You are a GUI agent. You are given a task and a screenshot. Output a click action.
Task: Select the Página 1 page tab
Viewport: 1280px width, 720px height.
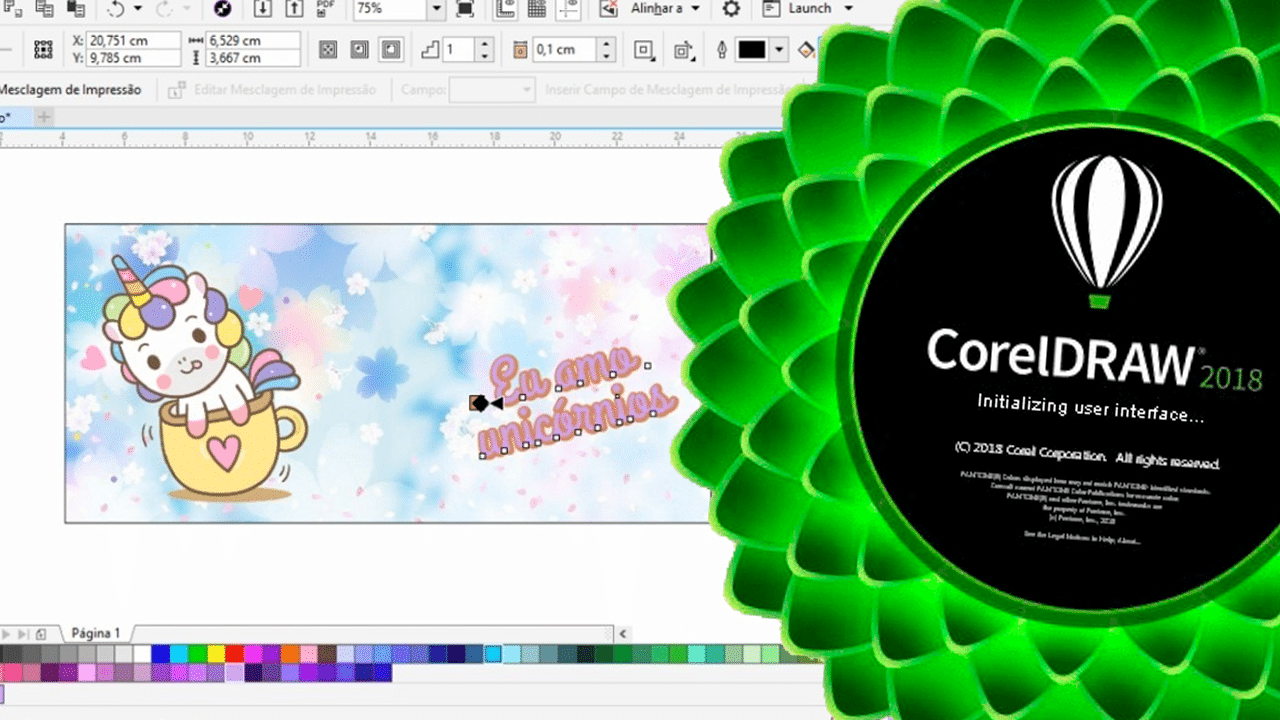coord(95,633)
